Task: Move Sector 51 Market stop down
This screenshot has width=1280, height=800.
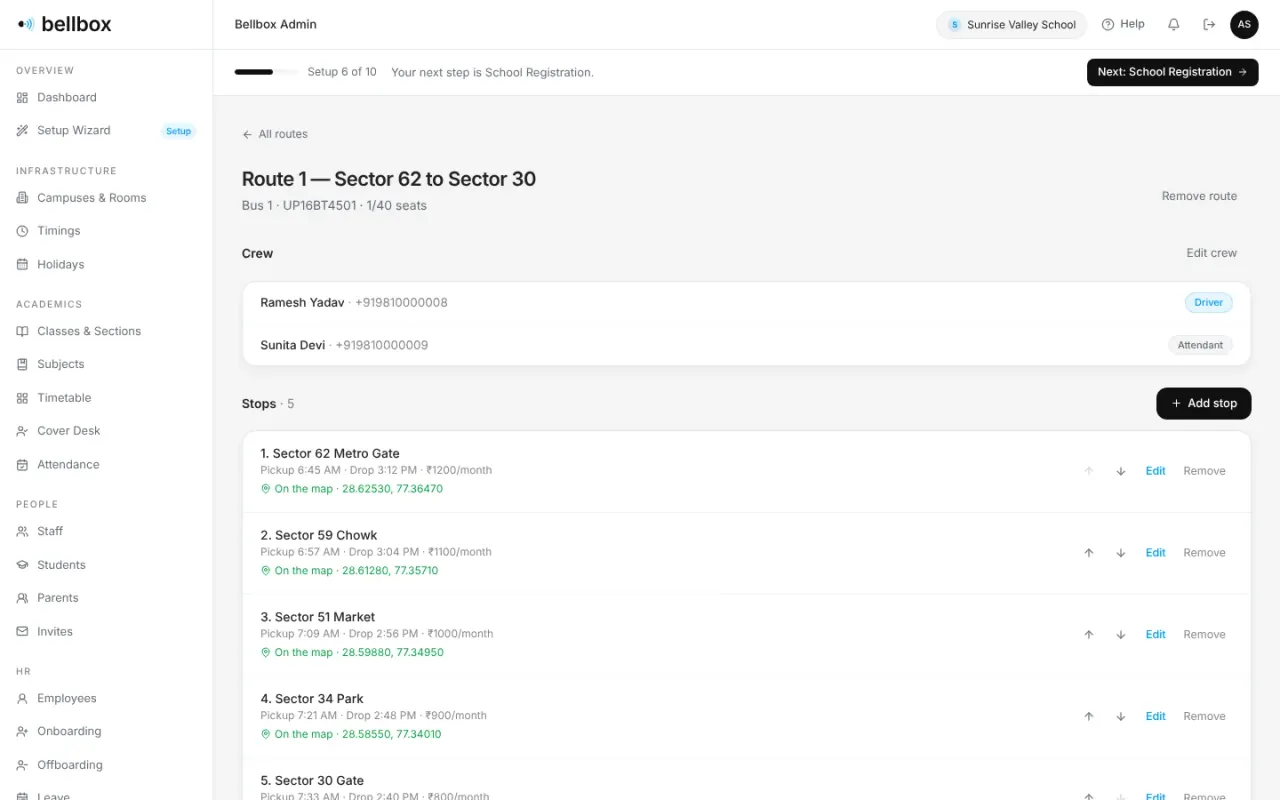Action: (x=1121, y=635)
